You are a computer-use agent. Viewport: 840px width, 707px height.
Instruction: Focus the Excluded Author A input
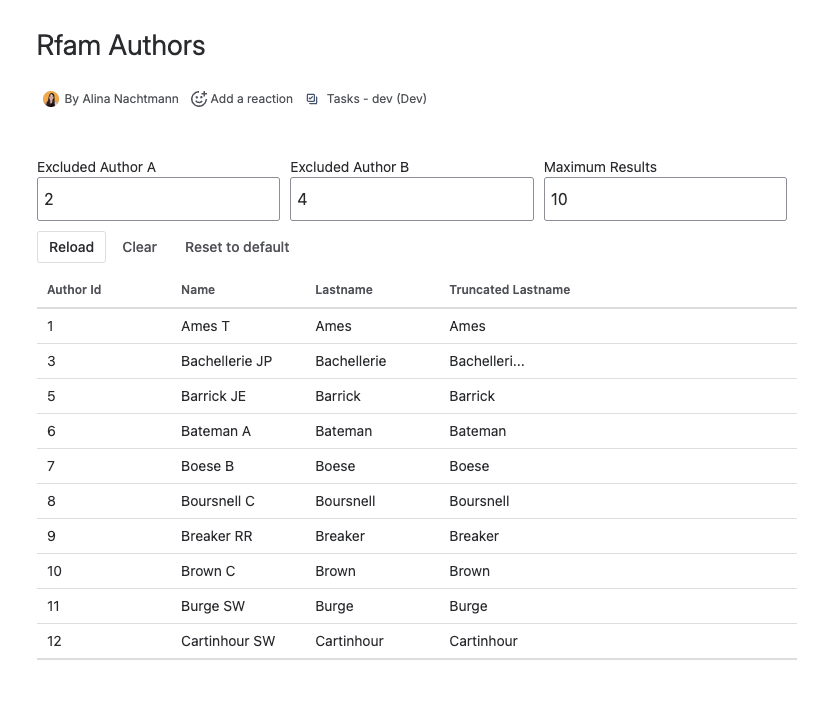click(157, 198)
